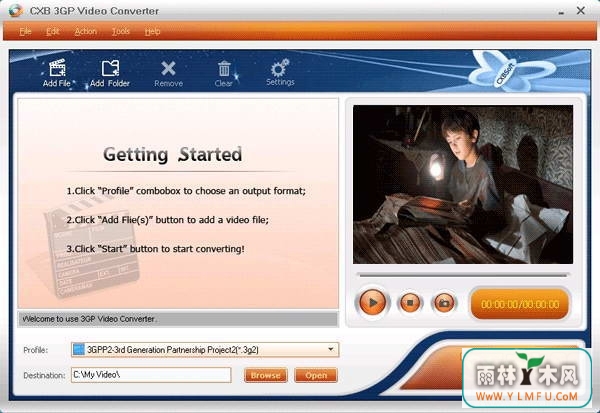
Task: Click the video preview thumbnail
Action: pos(463,184)
